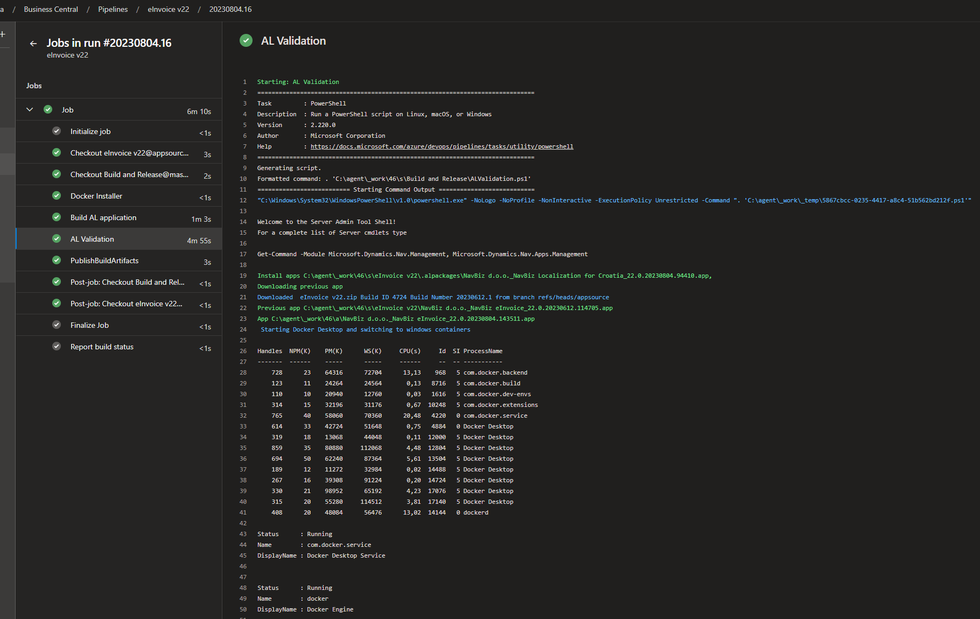Click the Task : PowerShell log line
Image resolution: width=980 pixels, height=619 pixels.
[x=301, y=104]
